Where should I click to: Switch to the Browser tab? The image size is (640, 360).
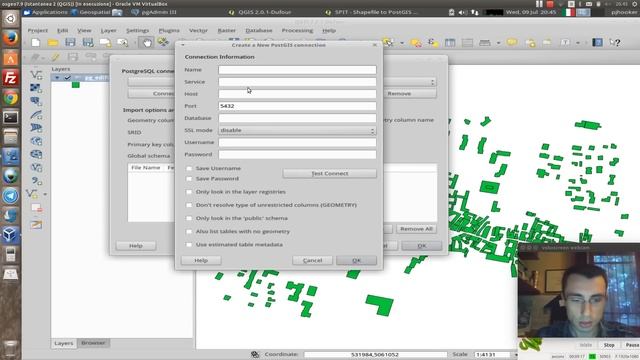pos(93,343)
